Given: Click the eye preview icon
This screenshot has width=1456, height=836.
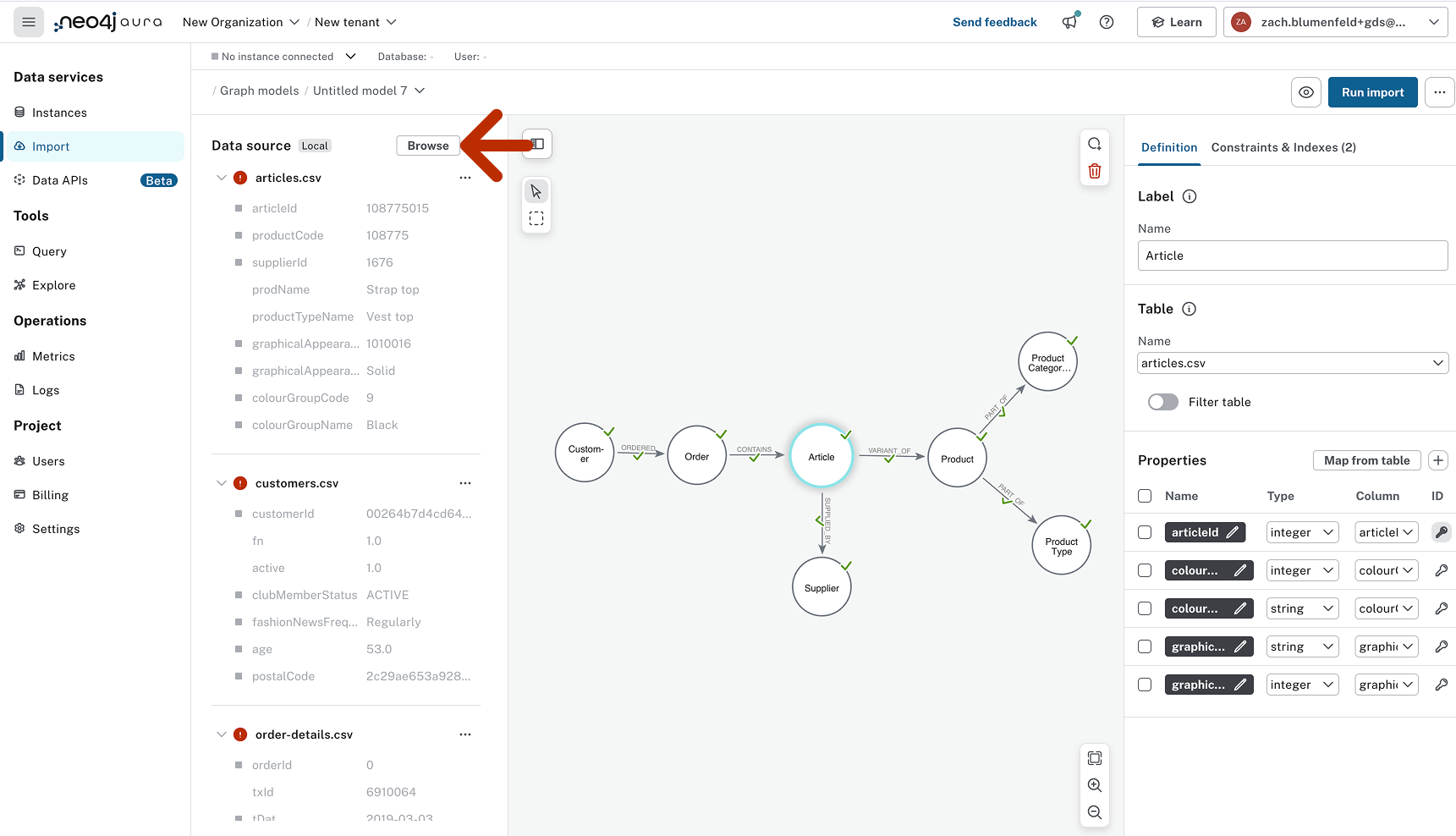Looking at the screenshot, I should coord(1305,92).
